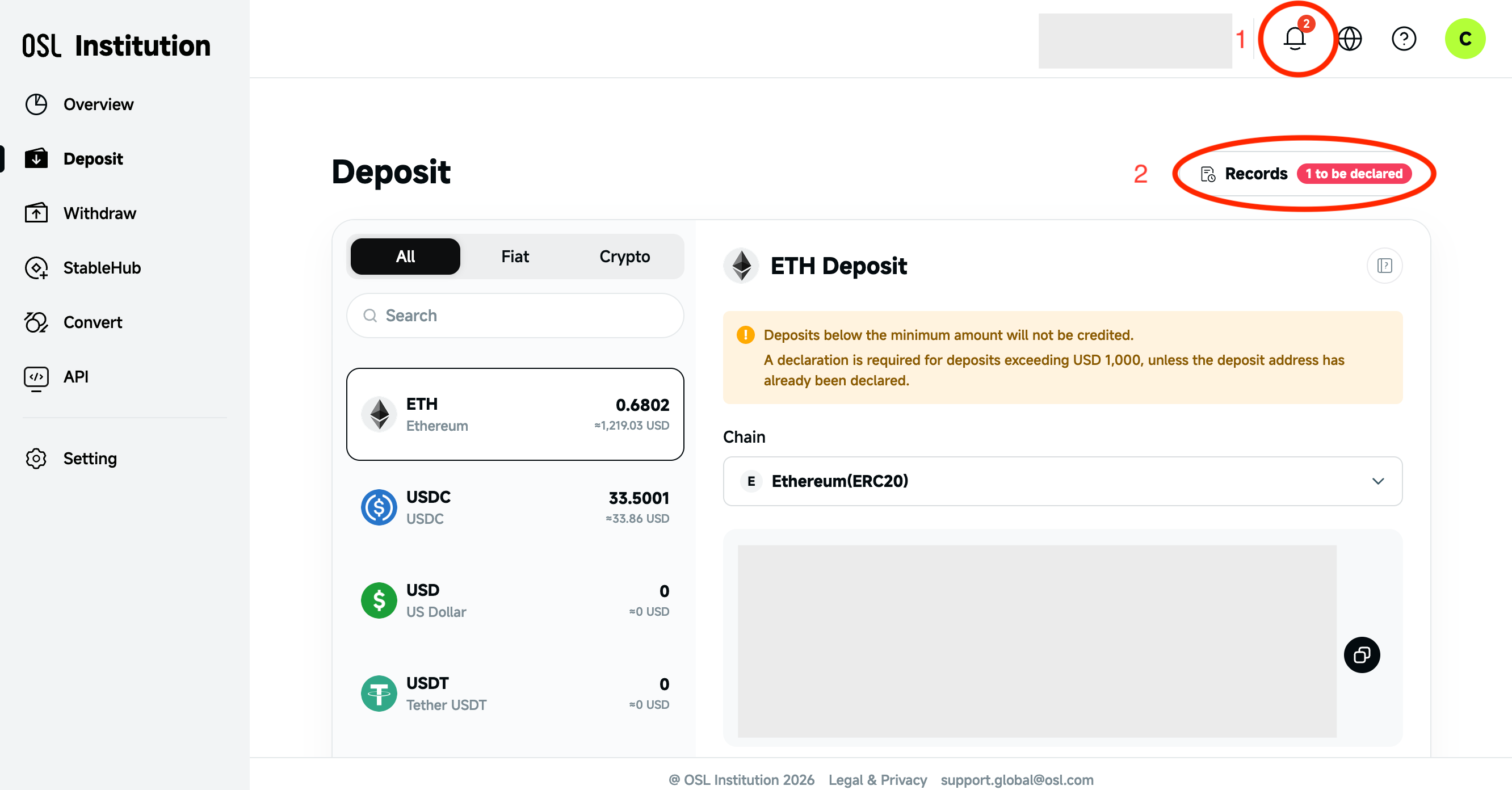Select the USDC balance 33.5001
This screenshot has width=1512, height=790.
[639, 498]
